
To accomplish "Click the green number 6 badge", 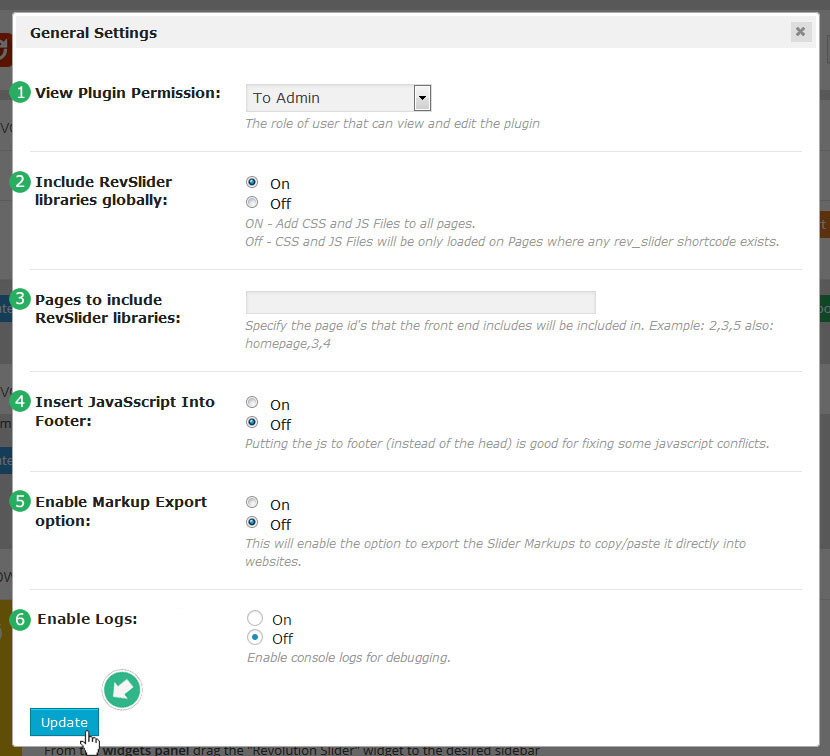I will coord(20,619).
